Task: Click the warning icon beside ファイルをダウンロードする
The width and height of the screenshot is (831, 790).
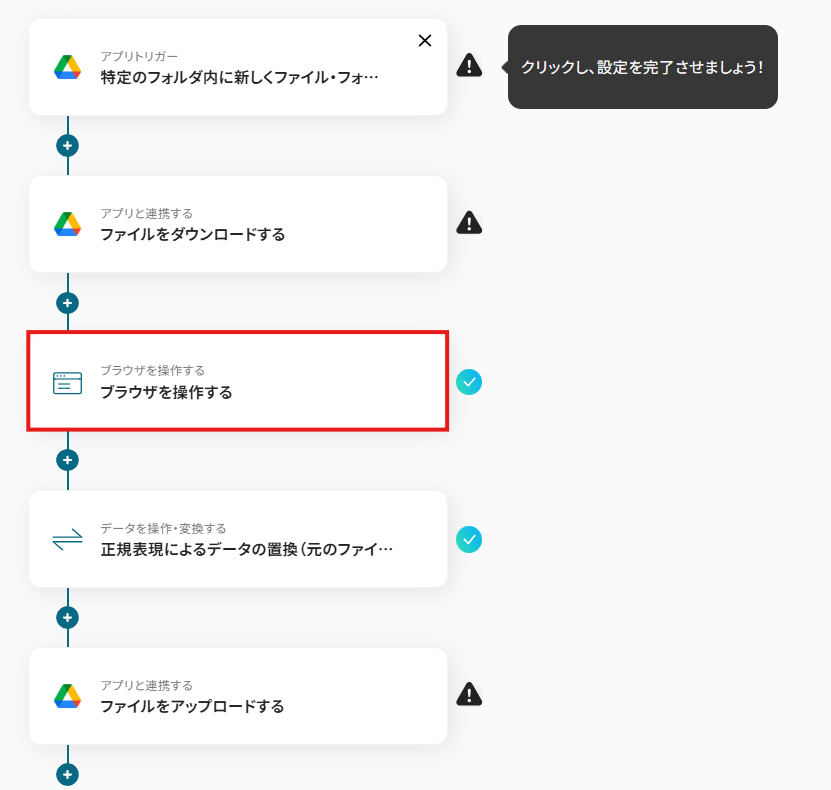Action: click(469, 223)
